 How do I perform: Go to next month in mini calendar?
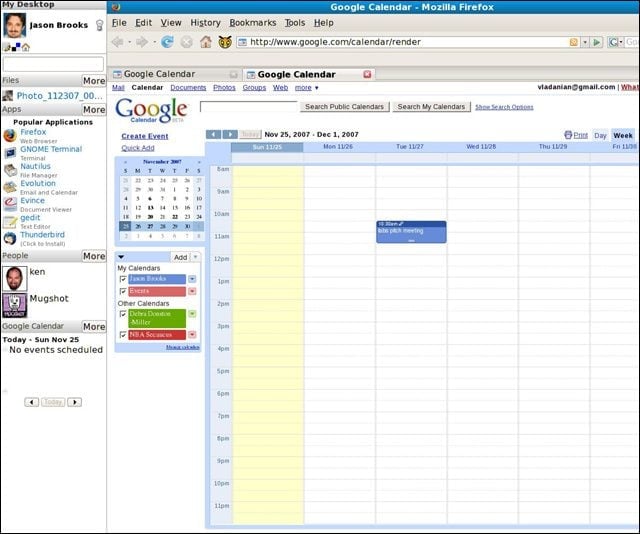199,162
